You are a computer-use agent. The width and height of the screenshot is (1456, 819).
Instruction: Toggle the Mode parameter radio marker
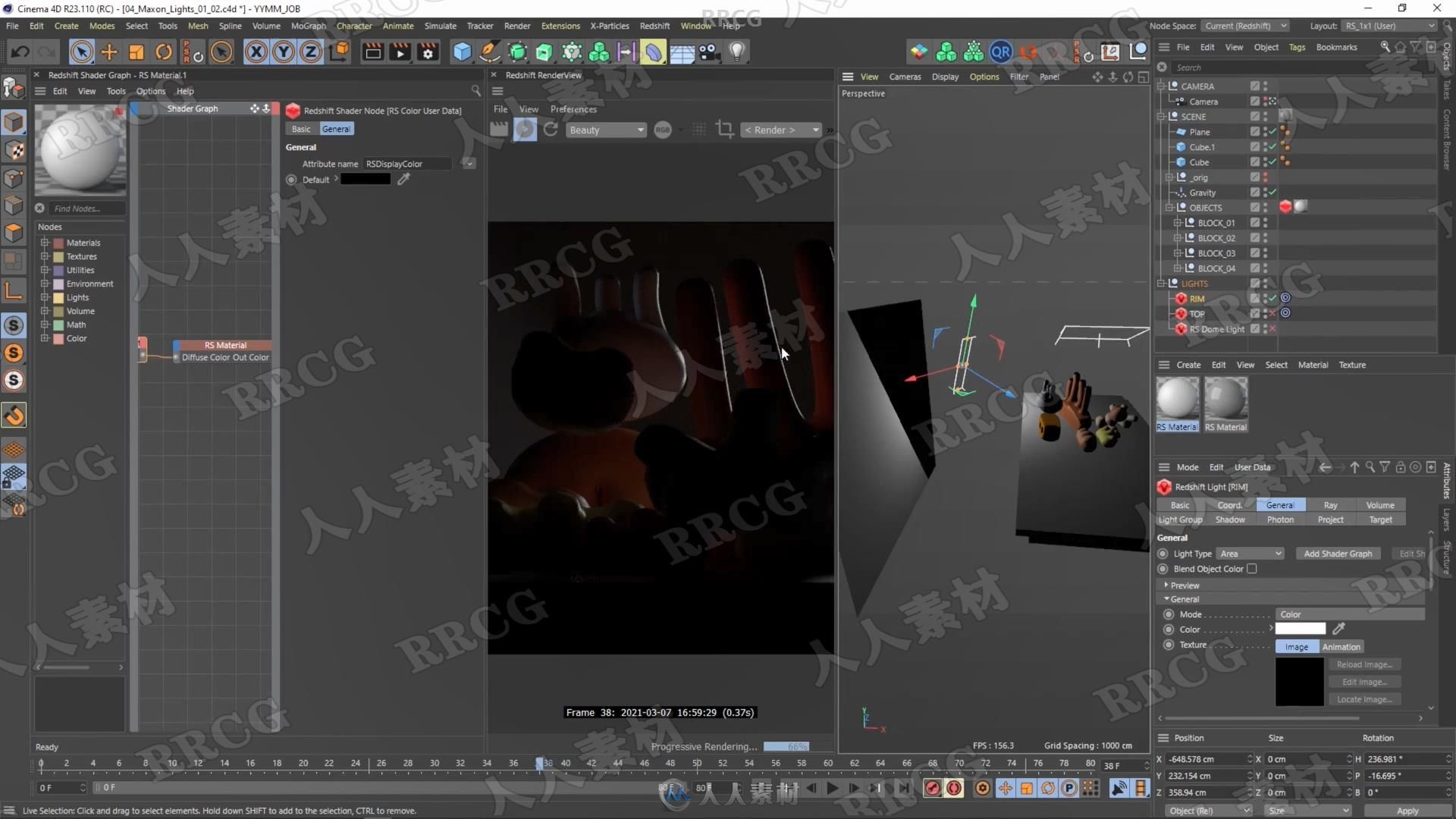point(1169,614)
